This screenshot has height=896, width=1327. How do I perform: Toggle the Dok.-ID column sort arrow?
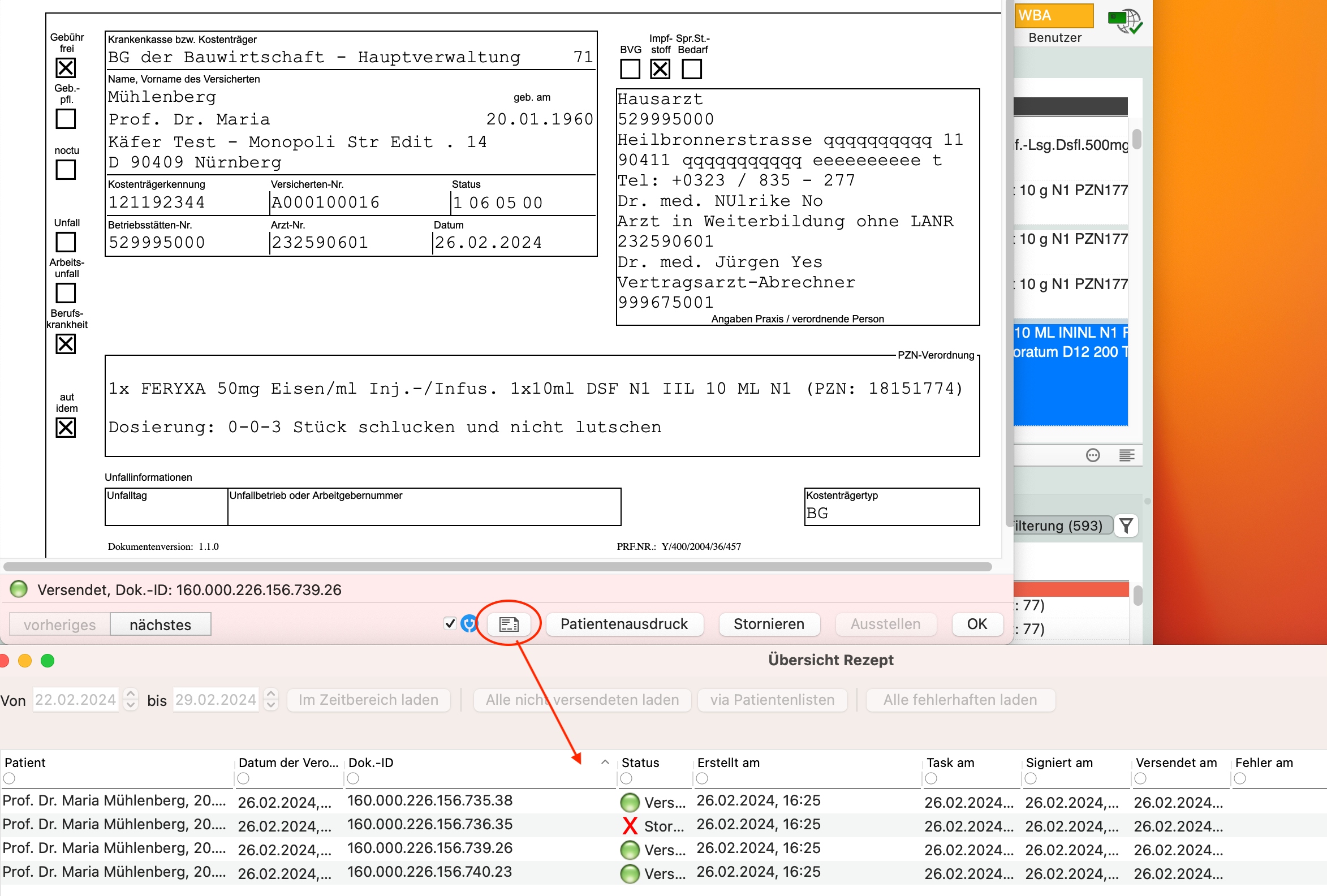pyautogui.click(x=605, y=763)
